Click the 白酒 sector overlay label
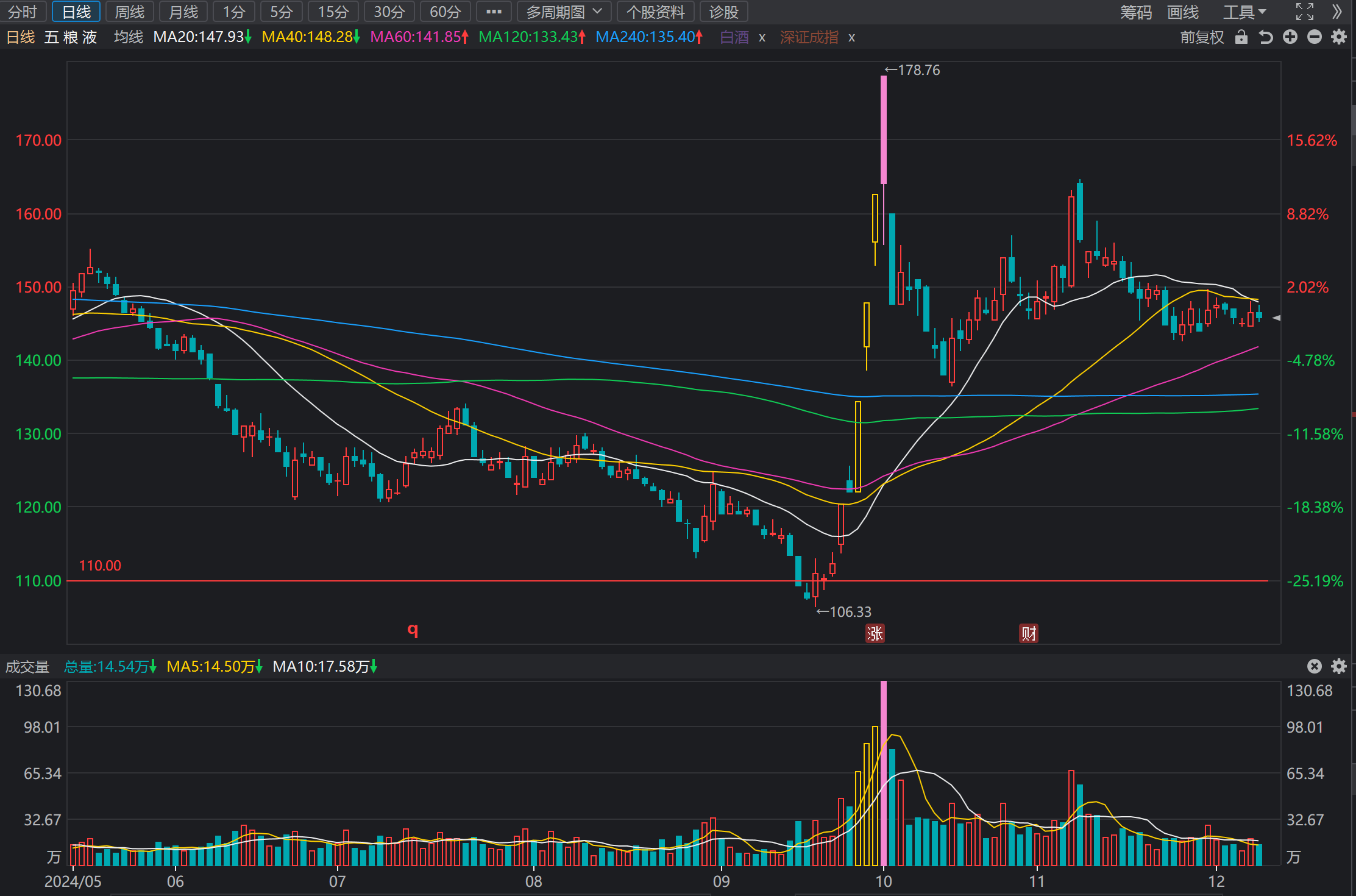 tap(734, 37)
